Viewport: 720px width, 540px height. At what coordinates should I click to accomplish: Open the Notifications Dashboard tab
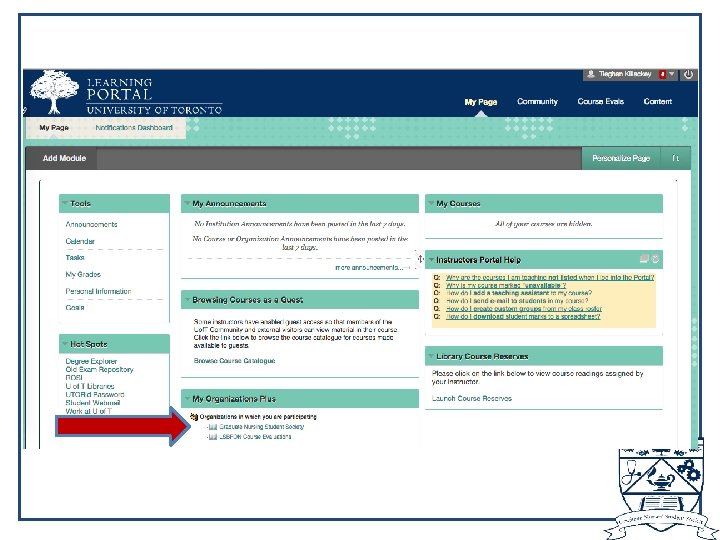(134, 128)
